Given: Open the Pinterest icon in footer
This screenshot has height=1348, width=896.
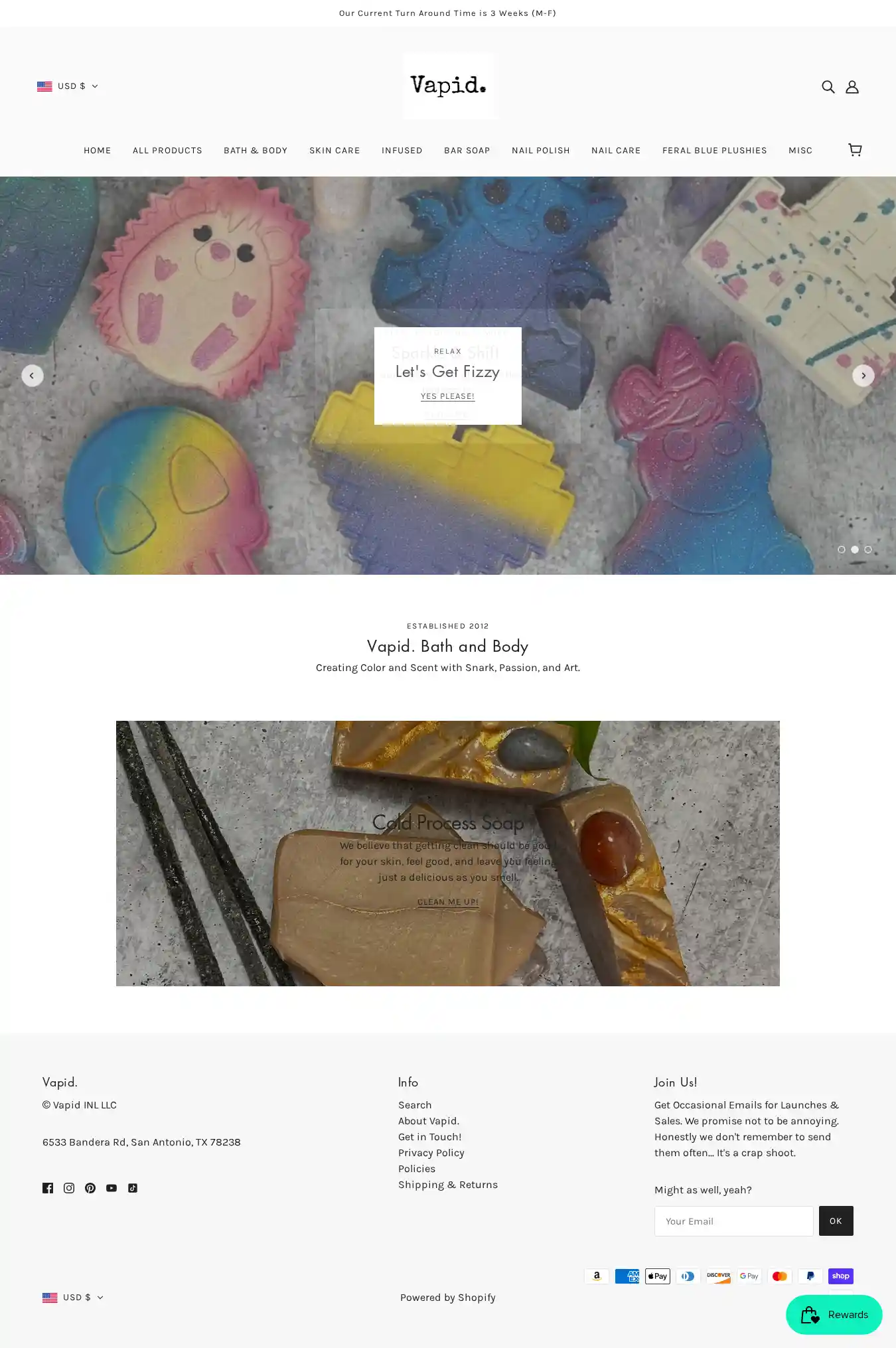Looking at the screenshot, I should [x=90, y=1188].
